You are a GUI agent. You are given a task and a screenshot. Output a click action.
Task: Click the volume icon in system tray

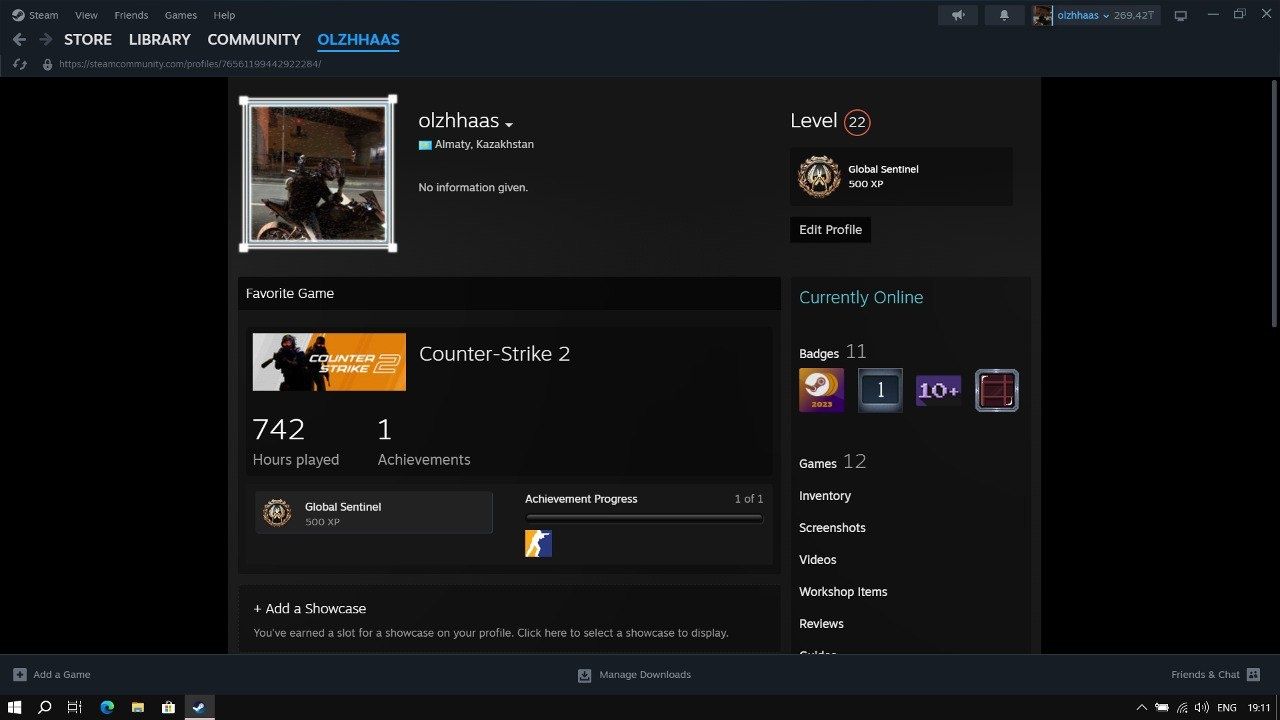1201,707
